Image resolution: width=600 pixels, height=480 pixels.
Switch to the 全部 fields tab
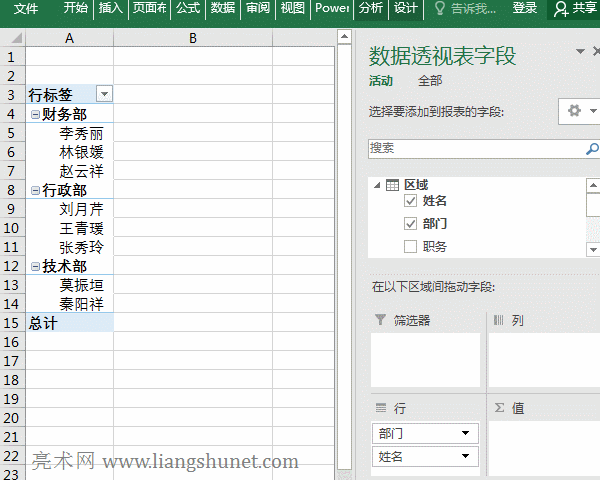click(430, 81)
